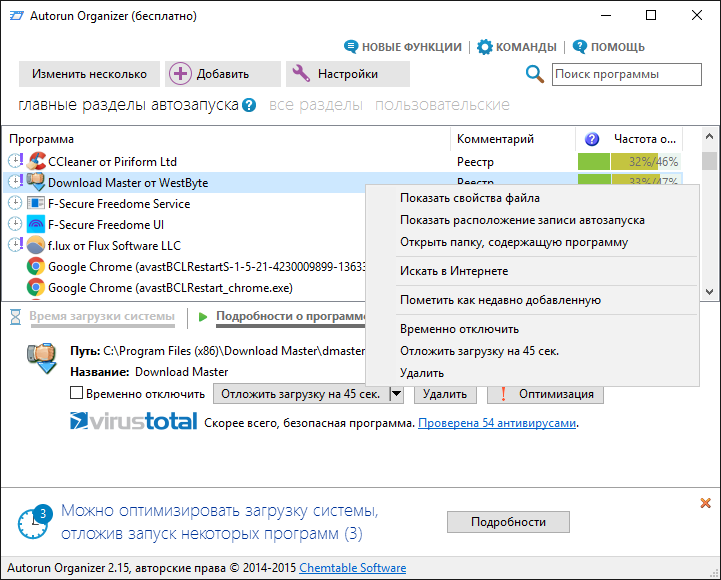The width and height of the screenshot is (721, 580).
Task: Click the green play arrow icon near Подробности
Action: 203,316
